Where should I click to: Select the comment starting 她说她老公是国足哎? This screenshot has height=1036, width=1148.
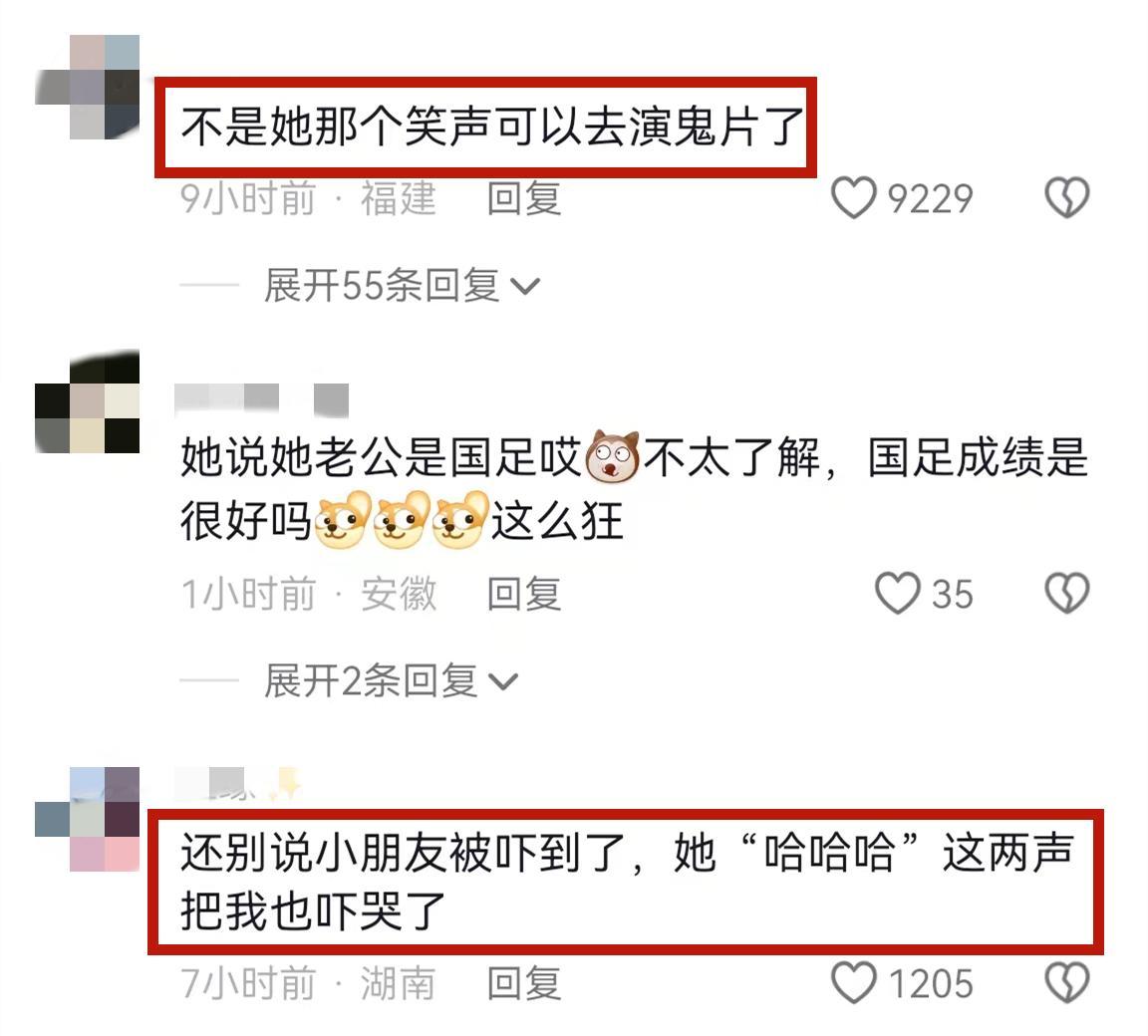coord(634,489)
